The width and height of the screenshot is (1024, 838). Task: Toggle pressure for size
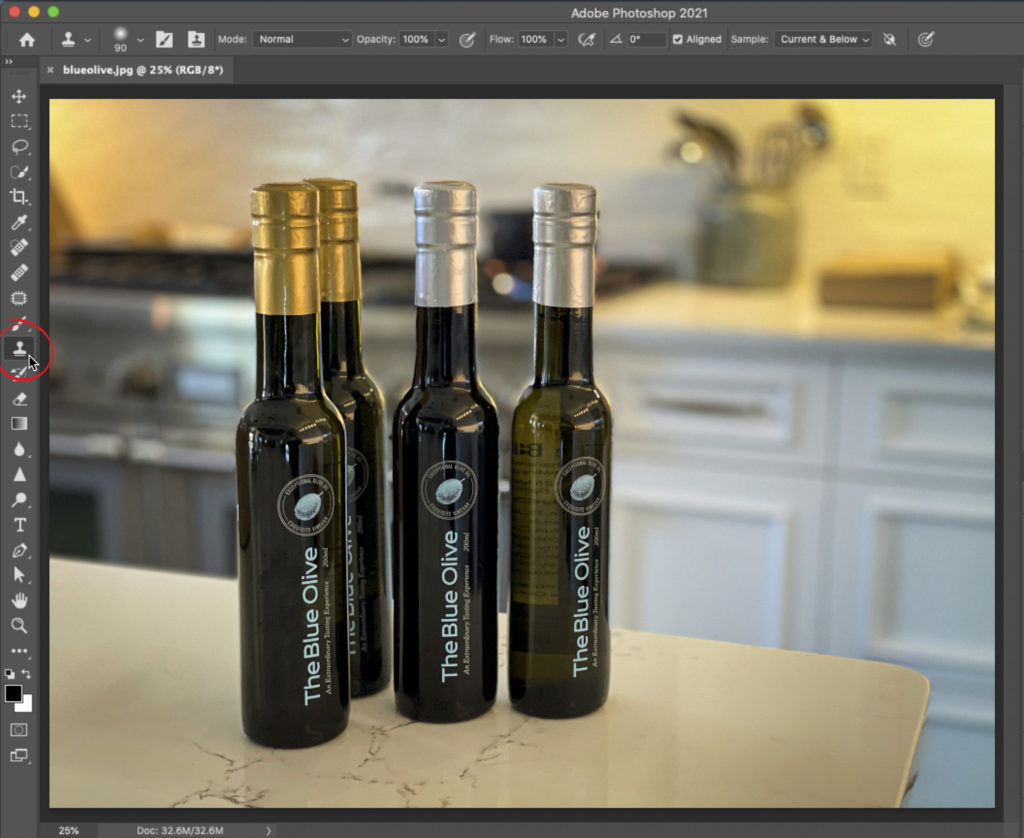[925, 40]
